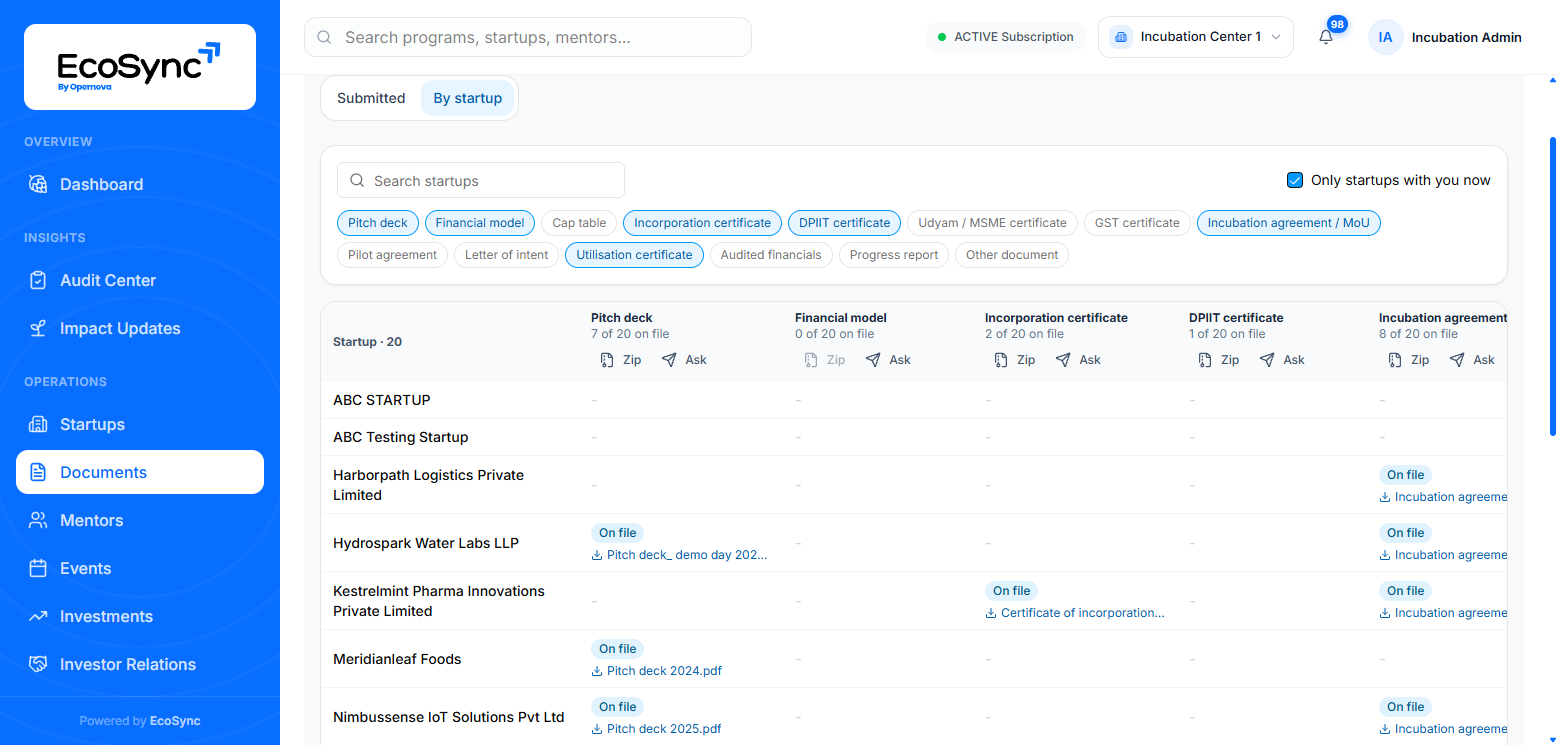Click the Mentors people icon

click(38, 520)
